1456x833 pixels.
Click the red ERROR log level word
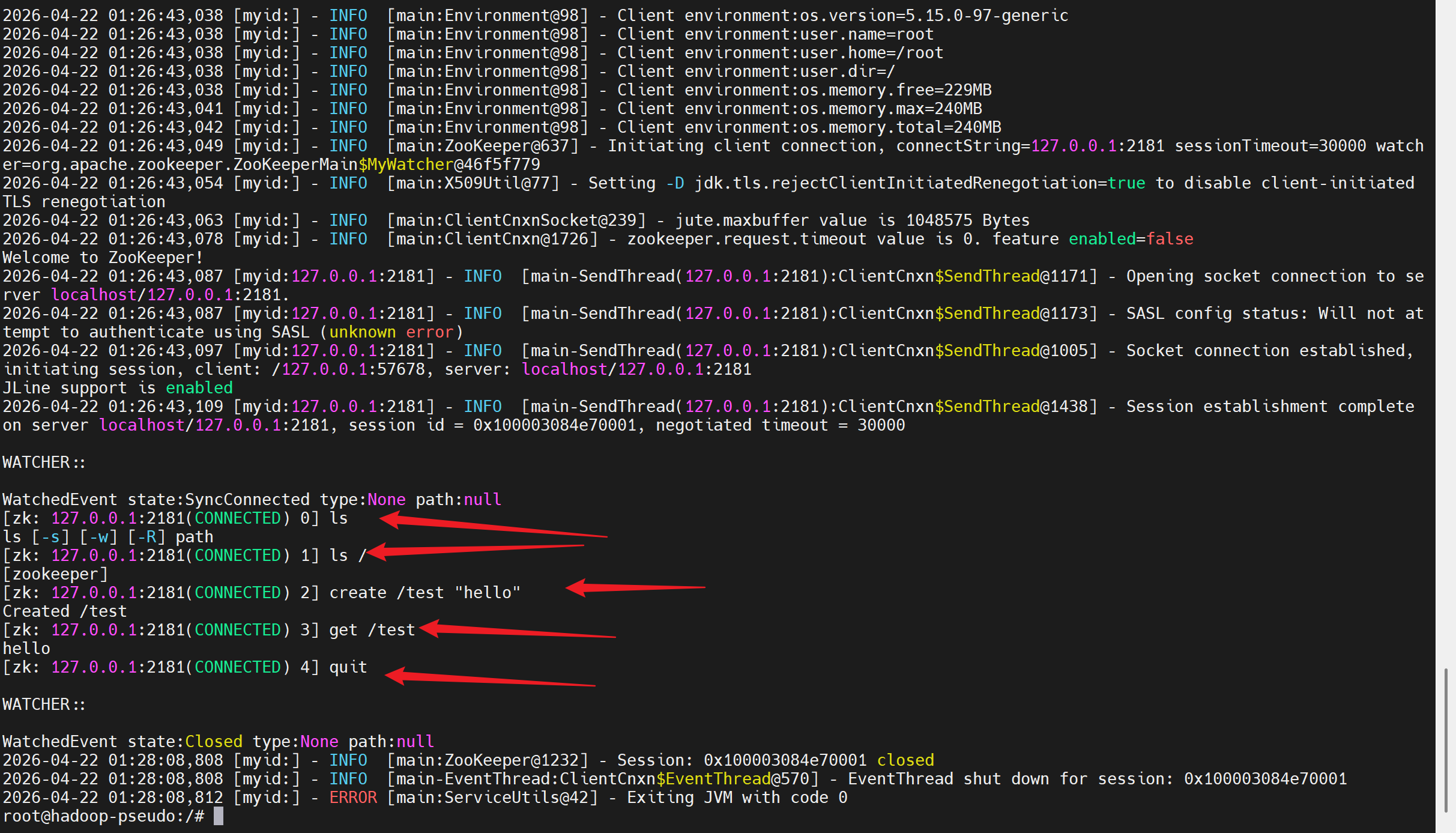click(x=352, y=797)
